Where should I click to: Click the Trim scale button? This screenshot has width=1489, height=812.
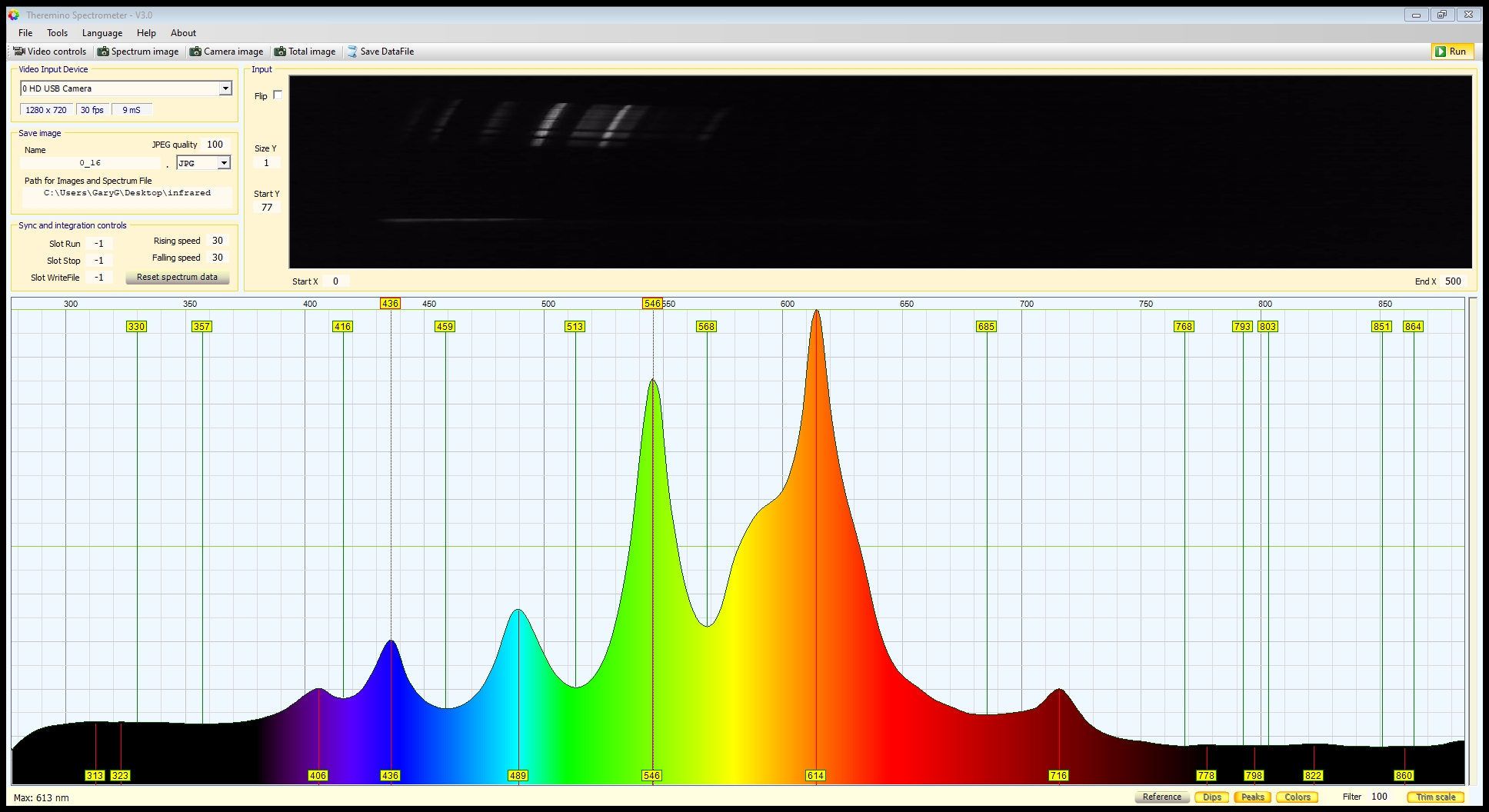pos(1435,797)
